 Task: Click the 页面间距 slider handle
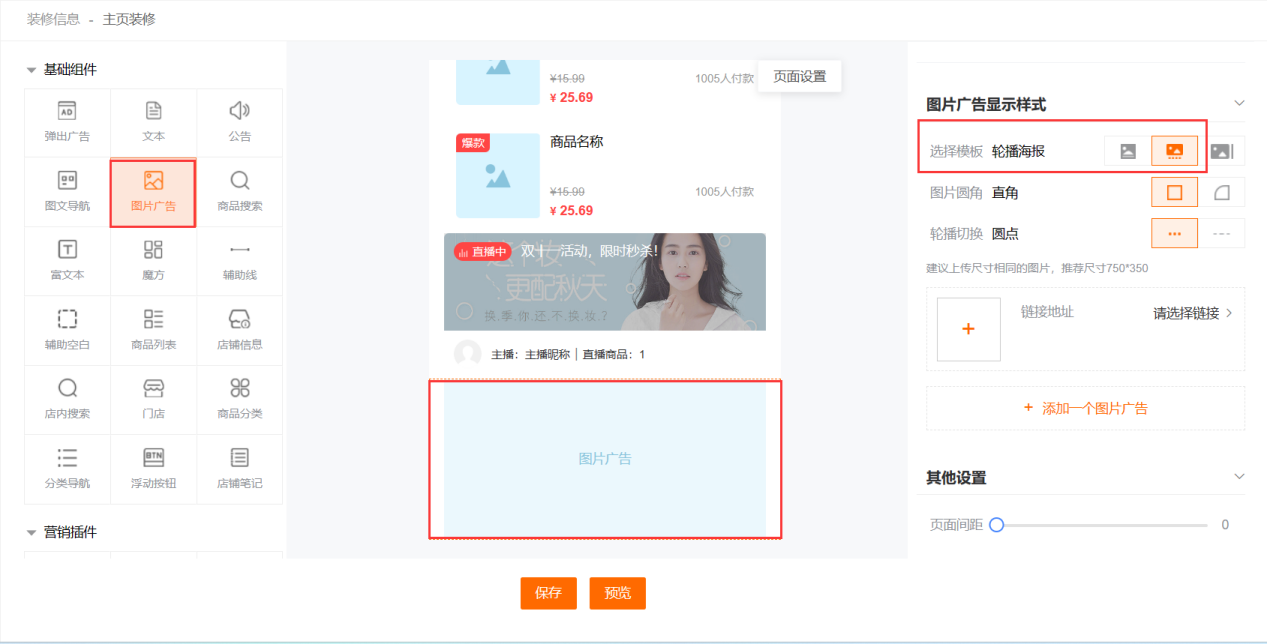click(x=996, y=525)
